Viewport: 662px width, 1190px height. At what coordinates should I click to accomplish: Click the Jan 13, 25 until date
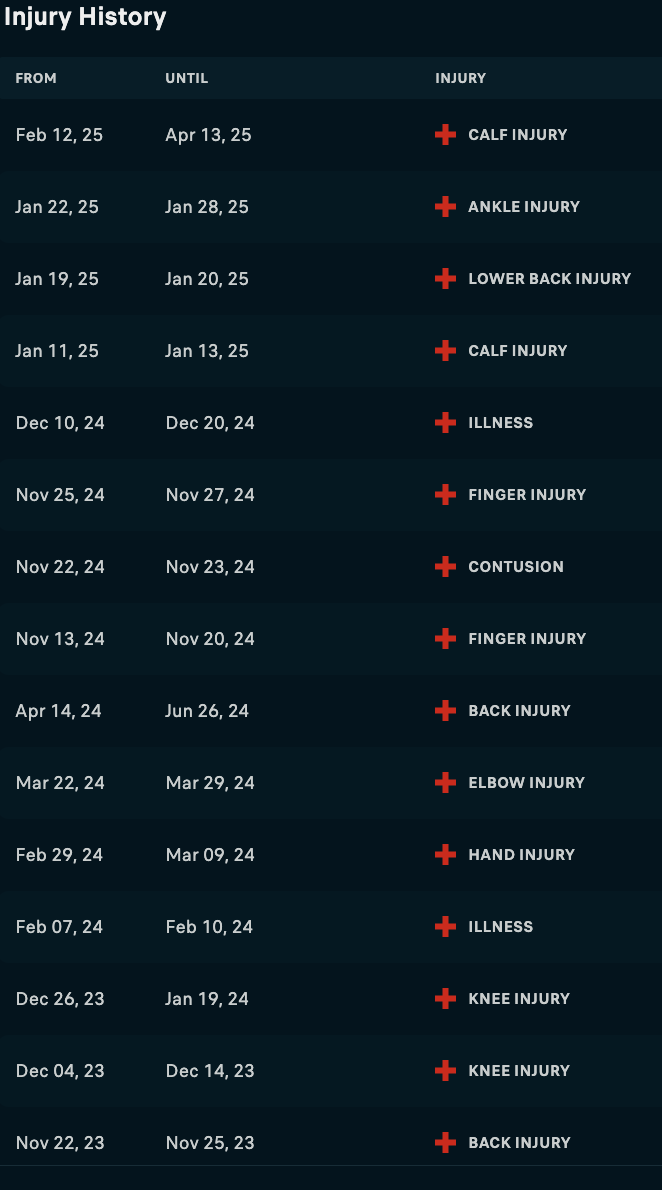[207, 351]
